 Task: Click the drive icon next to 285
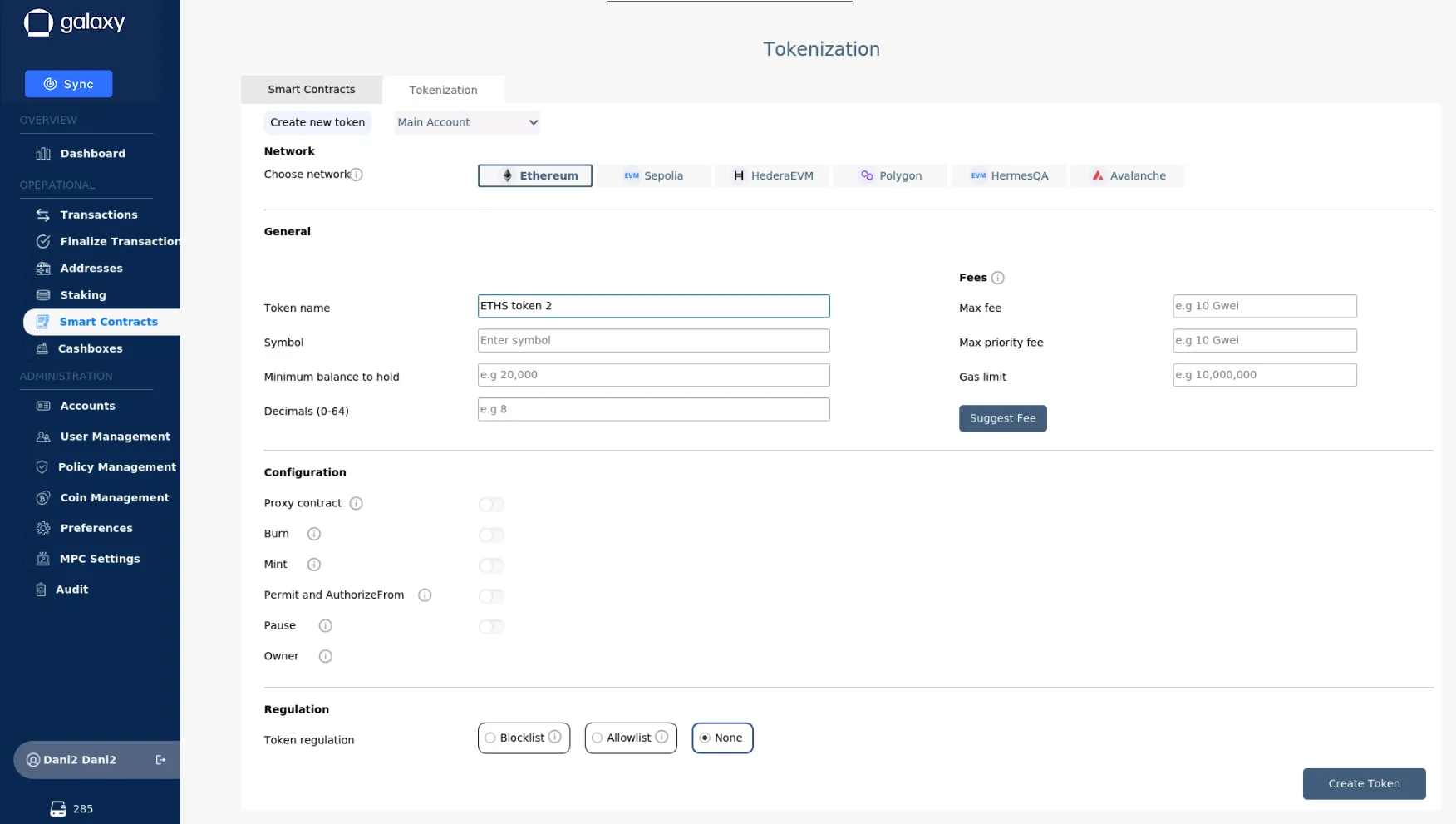tap(58, 809)
